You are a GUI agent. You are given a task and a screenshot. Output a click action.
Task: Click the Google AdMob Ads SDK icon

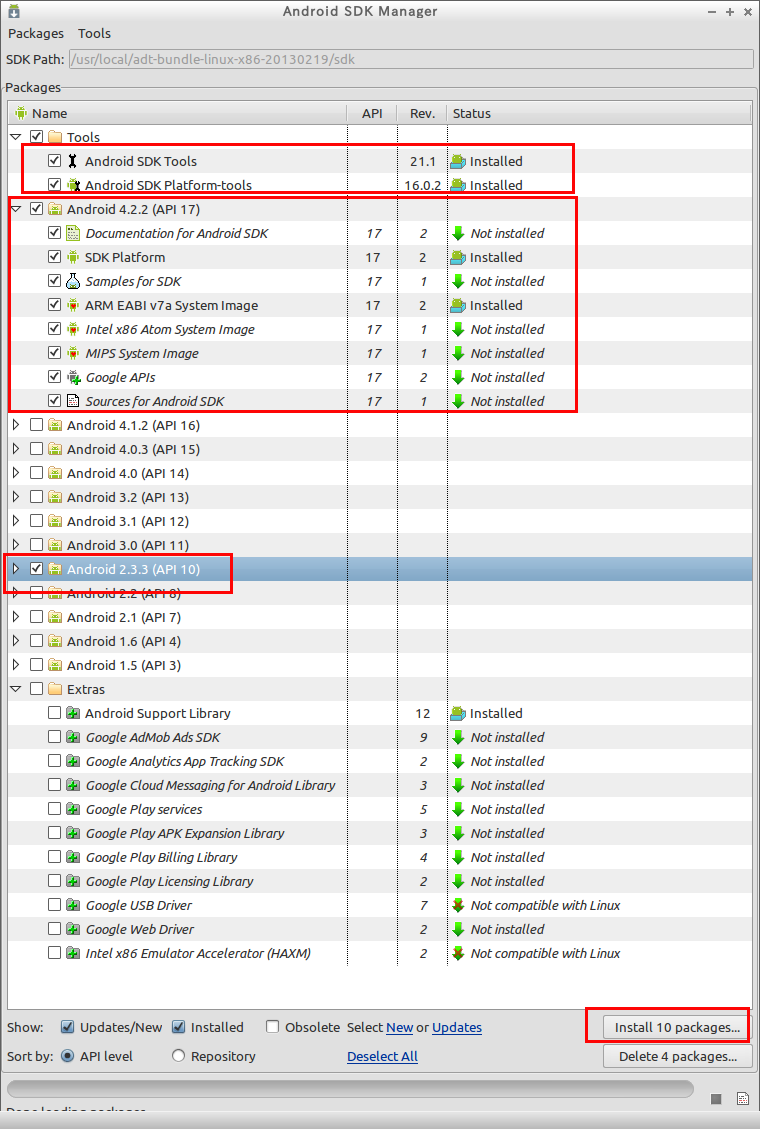[x=73, y=737]
